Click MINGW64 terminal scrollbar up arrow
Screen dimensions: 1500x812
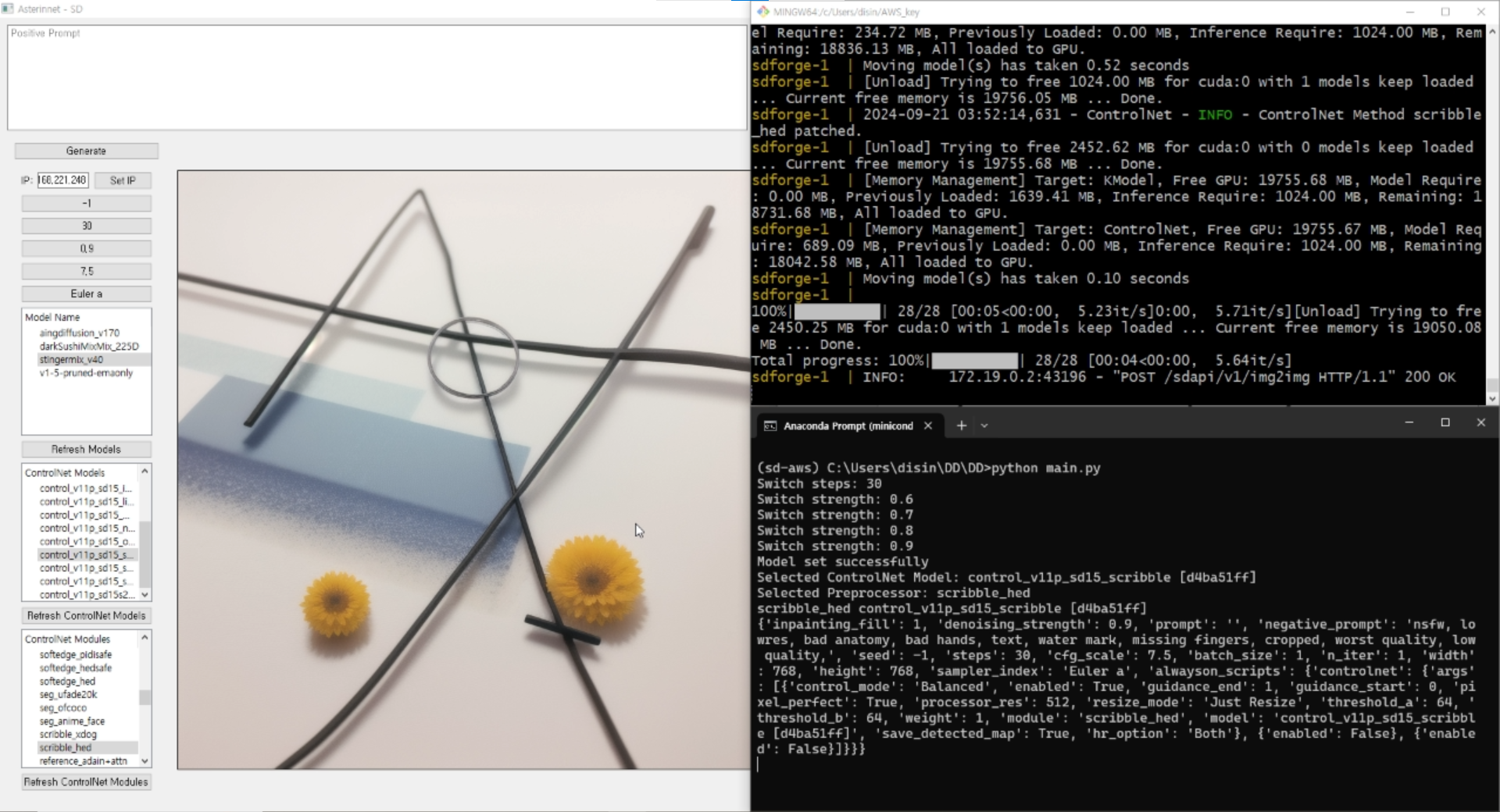coord(1492,31)
